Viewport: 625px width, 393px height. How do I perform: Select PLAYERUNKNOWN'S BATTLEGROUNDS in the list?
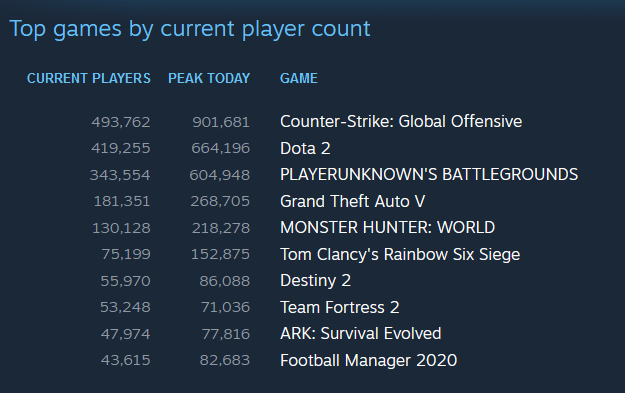pyautogui.click(x=429, y=175)
